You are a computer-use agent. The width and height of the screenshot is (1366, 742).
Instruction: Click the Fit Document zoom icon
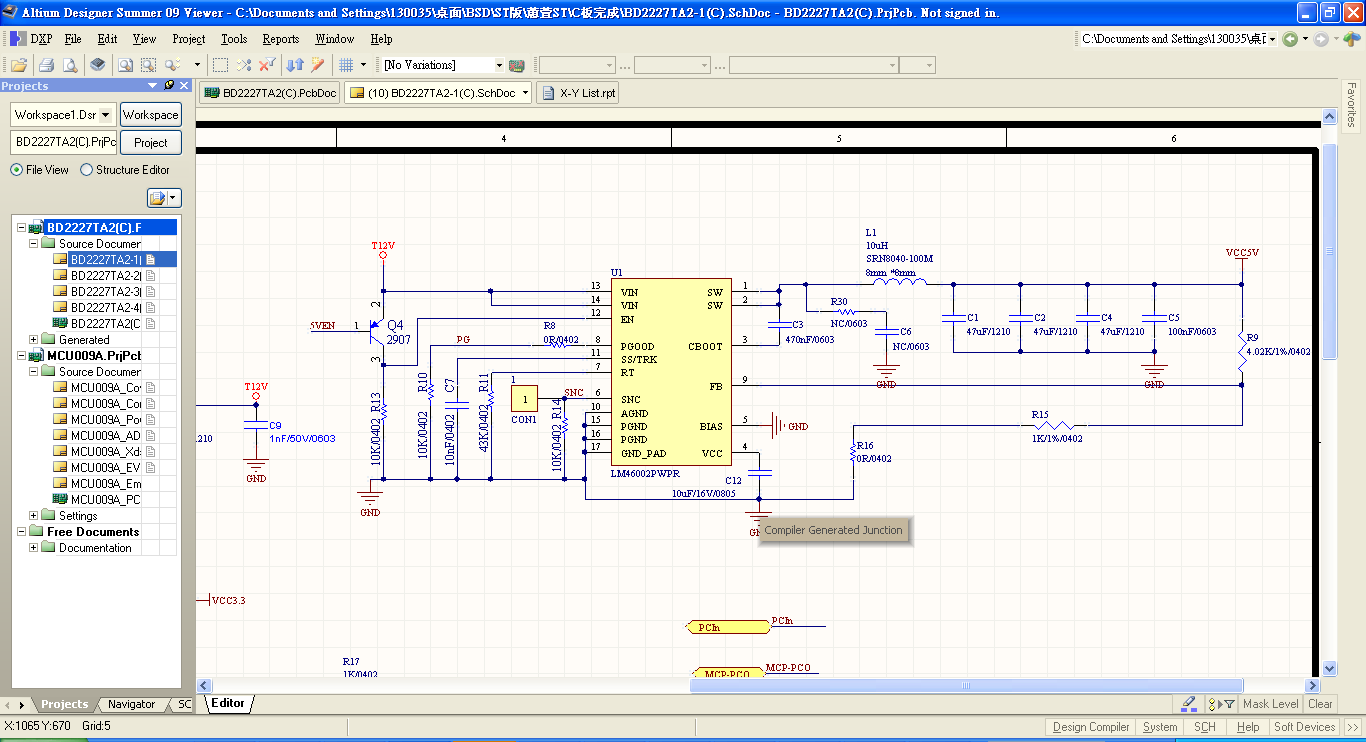coord(125,65)
